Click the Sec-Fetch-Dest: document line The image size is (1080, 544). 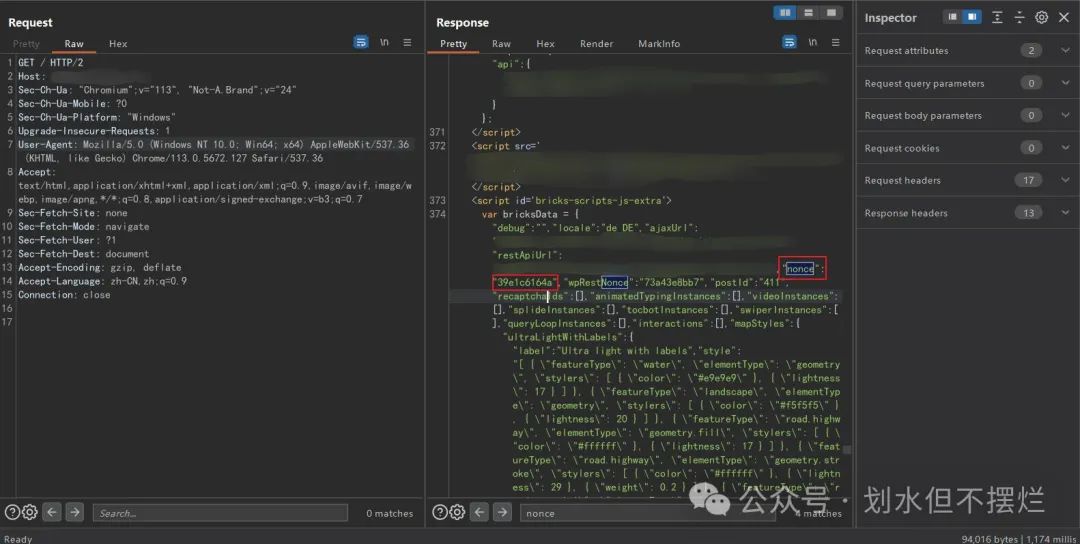[83, 254]
